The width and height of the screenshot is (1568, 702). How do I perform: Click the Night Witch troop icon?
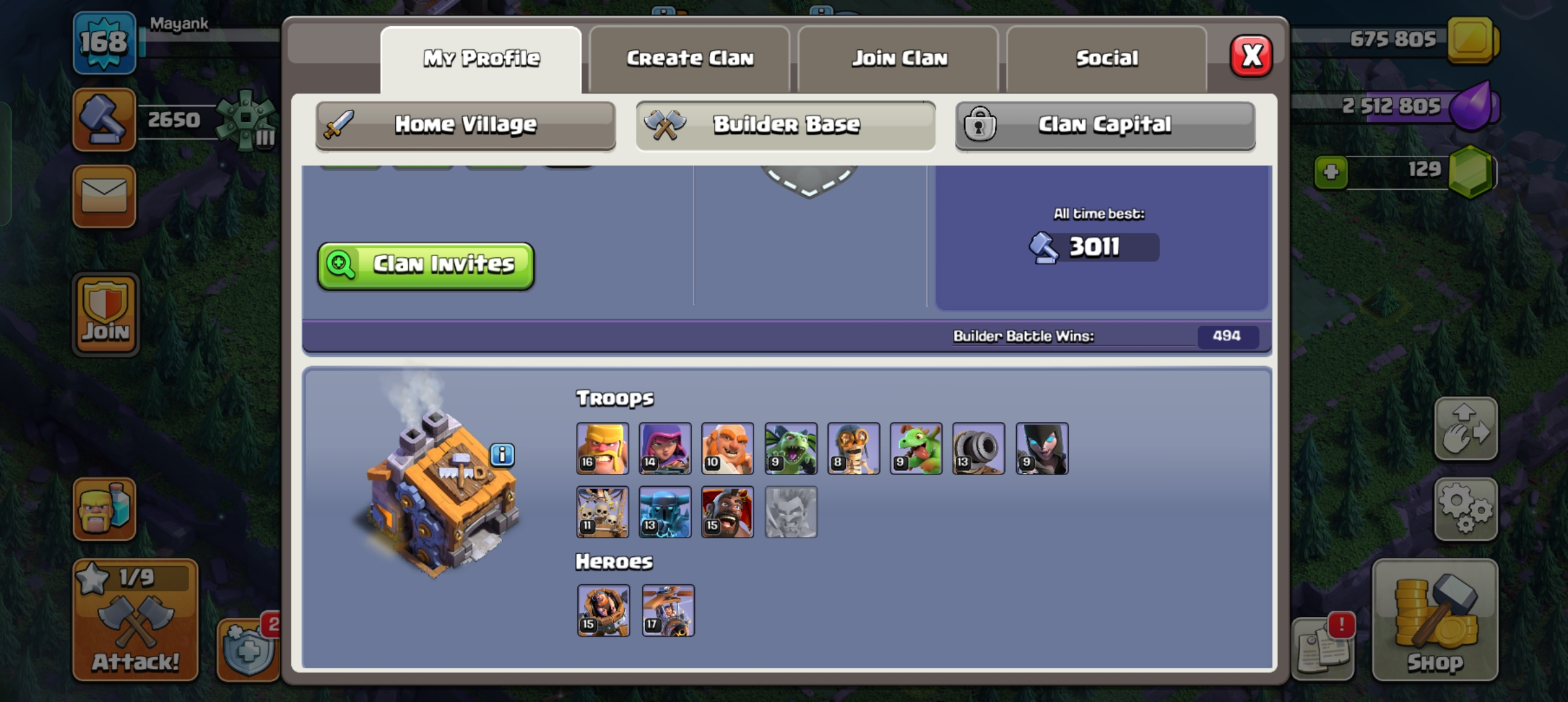pos(1041,448)
